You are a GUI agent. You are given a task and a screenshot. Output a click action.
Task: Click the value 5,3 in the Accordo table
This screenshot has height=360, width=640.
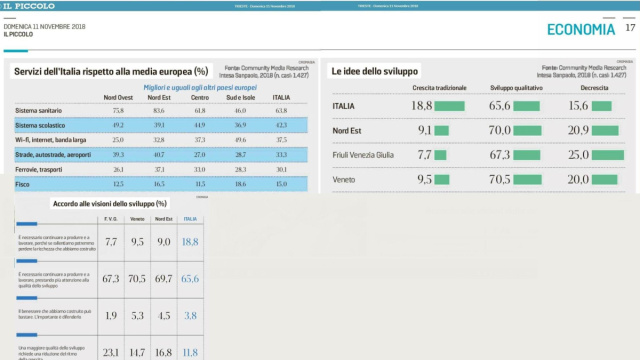coord(137,316)
